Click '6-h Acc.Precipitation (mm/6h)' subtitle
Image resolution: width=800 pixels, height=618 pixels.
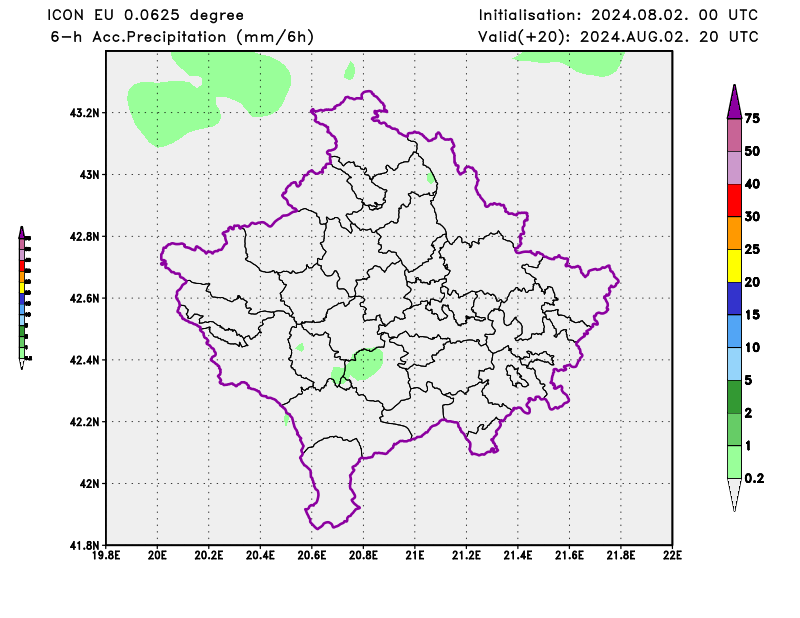coord(182,37)
